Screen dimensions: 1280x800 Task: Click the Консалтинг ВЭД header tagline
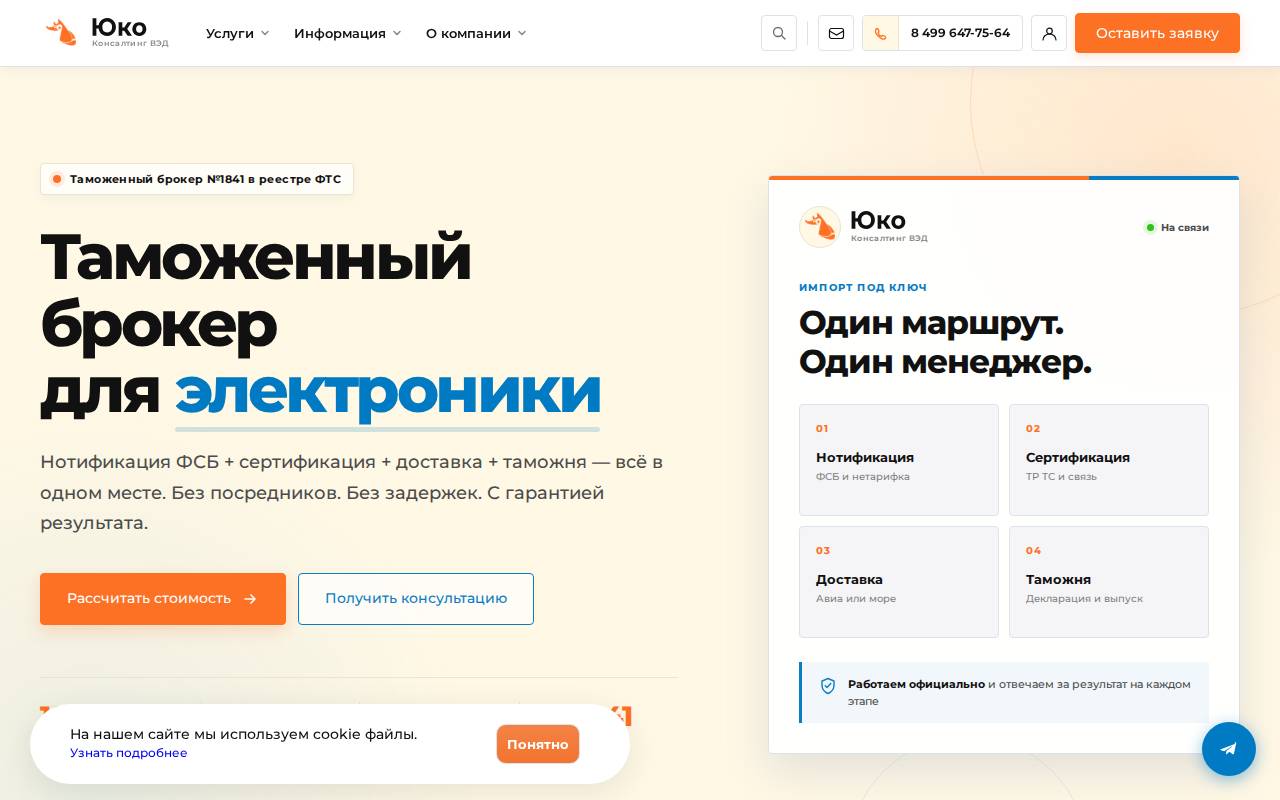pyautogui.click(x=130, y=43)
